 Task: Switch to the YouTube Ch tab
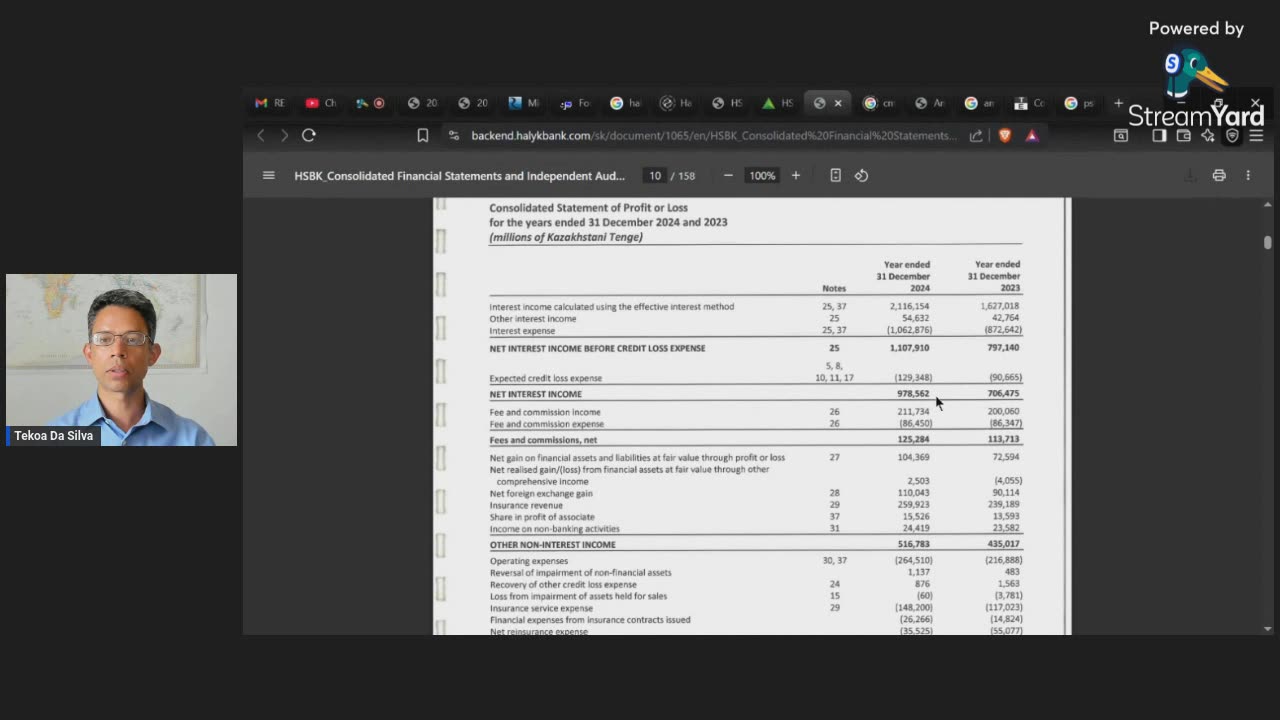coord(321,103)
